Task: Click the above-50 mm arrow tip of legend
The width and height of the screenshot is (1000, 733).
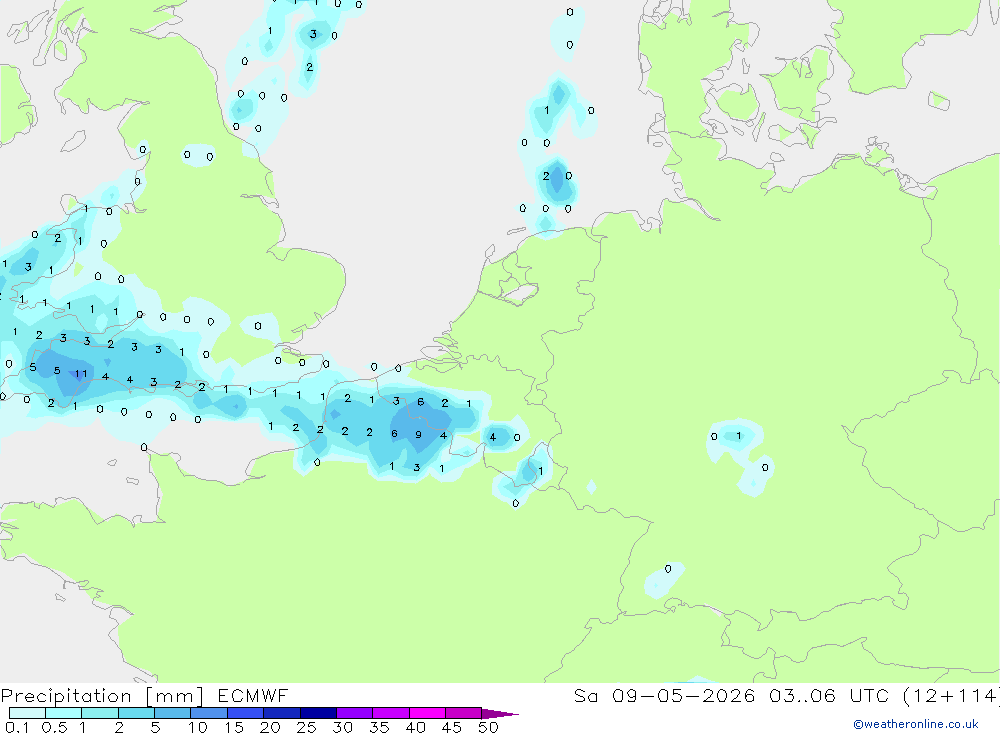Action: click(x=501, y=713)
